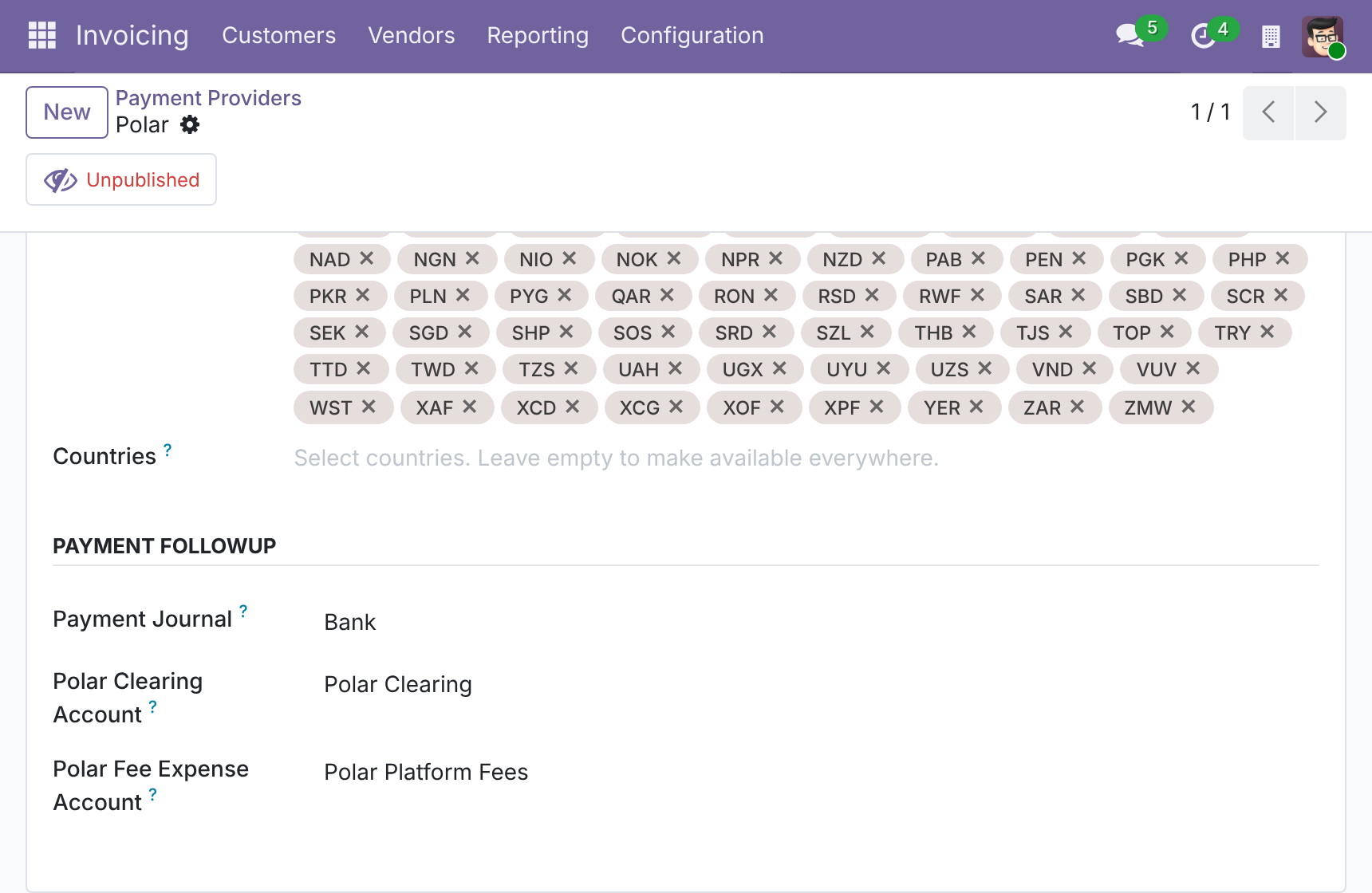Click the company building icon
This screenshot has width=1372, height=893.
1271,36
